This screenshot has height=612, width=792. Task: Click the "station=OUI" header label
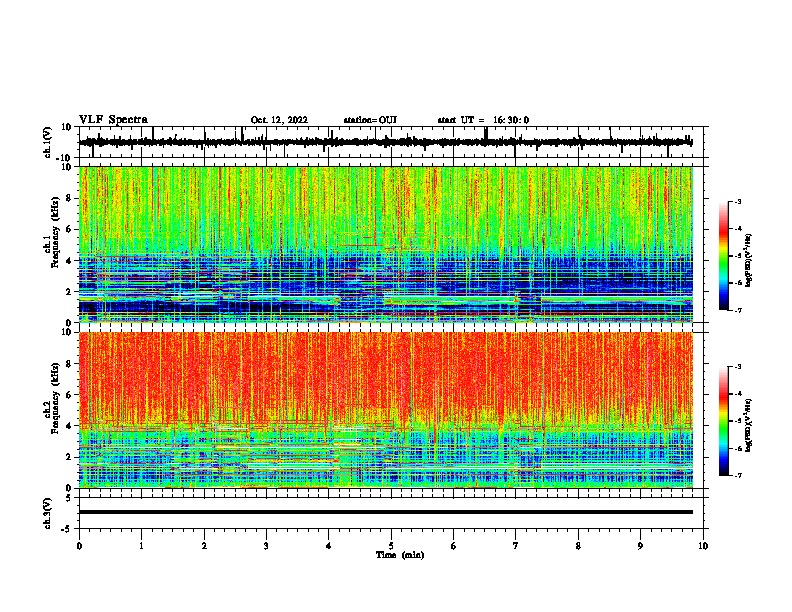370,120
